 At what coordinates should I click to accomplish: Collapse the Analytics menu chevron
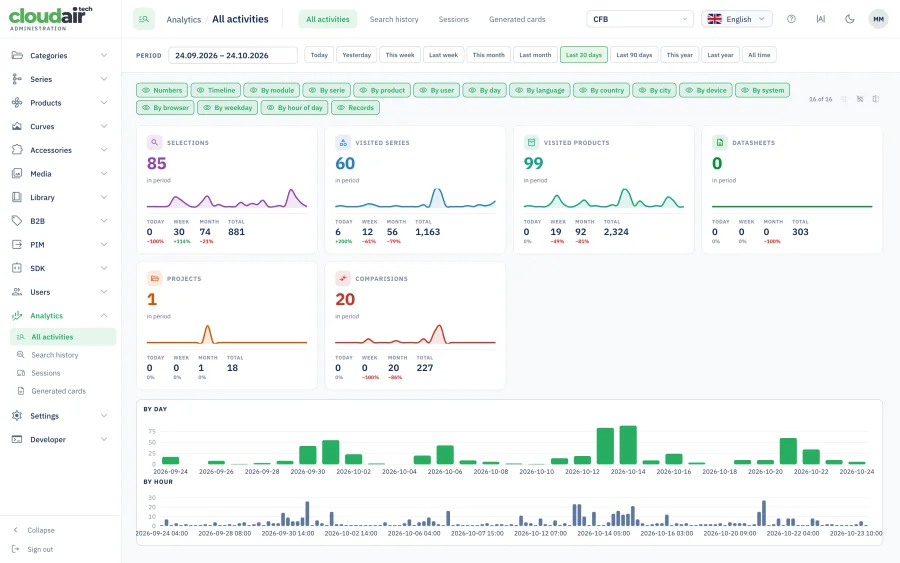coord(104,315)
